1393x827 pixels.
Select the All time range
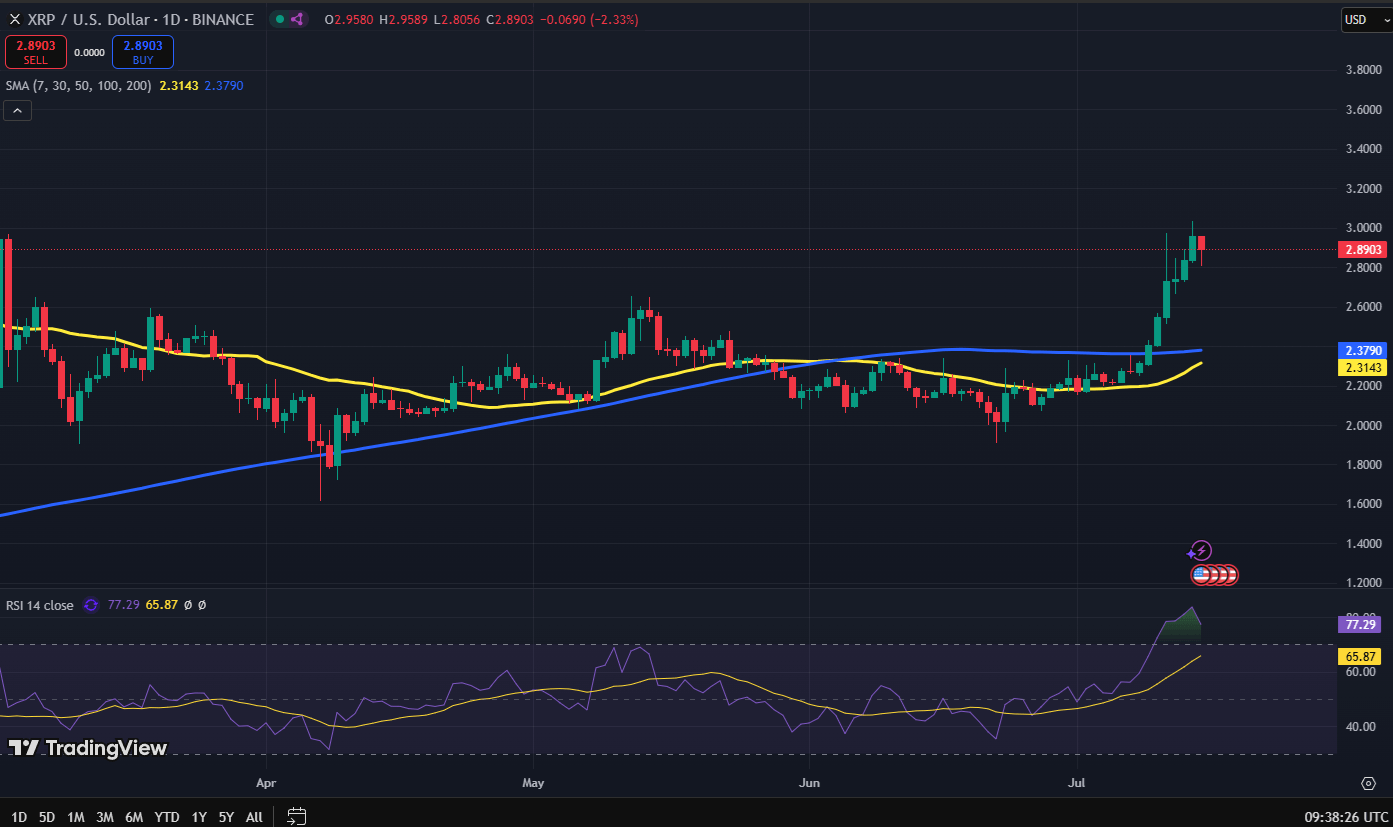(254, 817)
